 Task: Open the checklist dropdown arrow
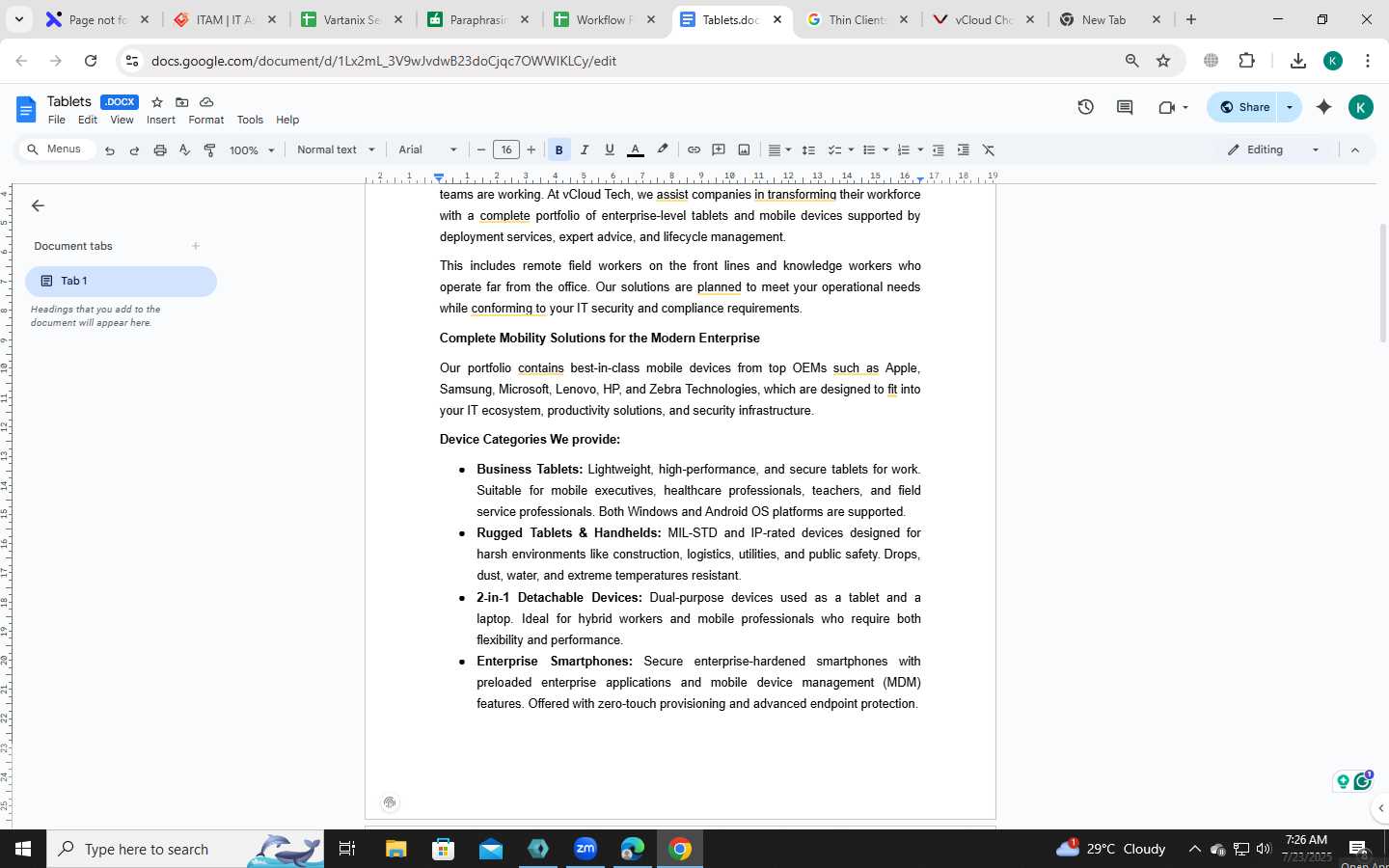click(x=851, y=150)
